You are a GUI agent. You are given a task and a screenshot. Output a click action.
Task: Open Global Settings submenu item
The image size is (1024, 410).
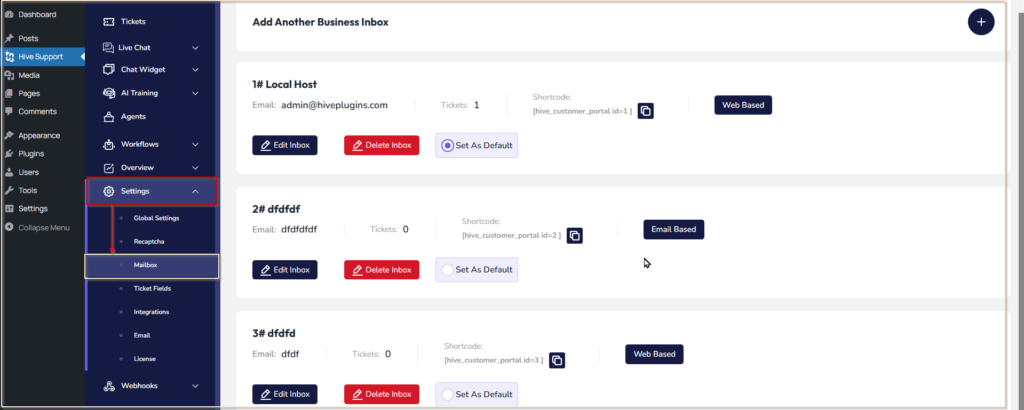click(156, 218)
